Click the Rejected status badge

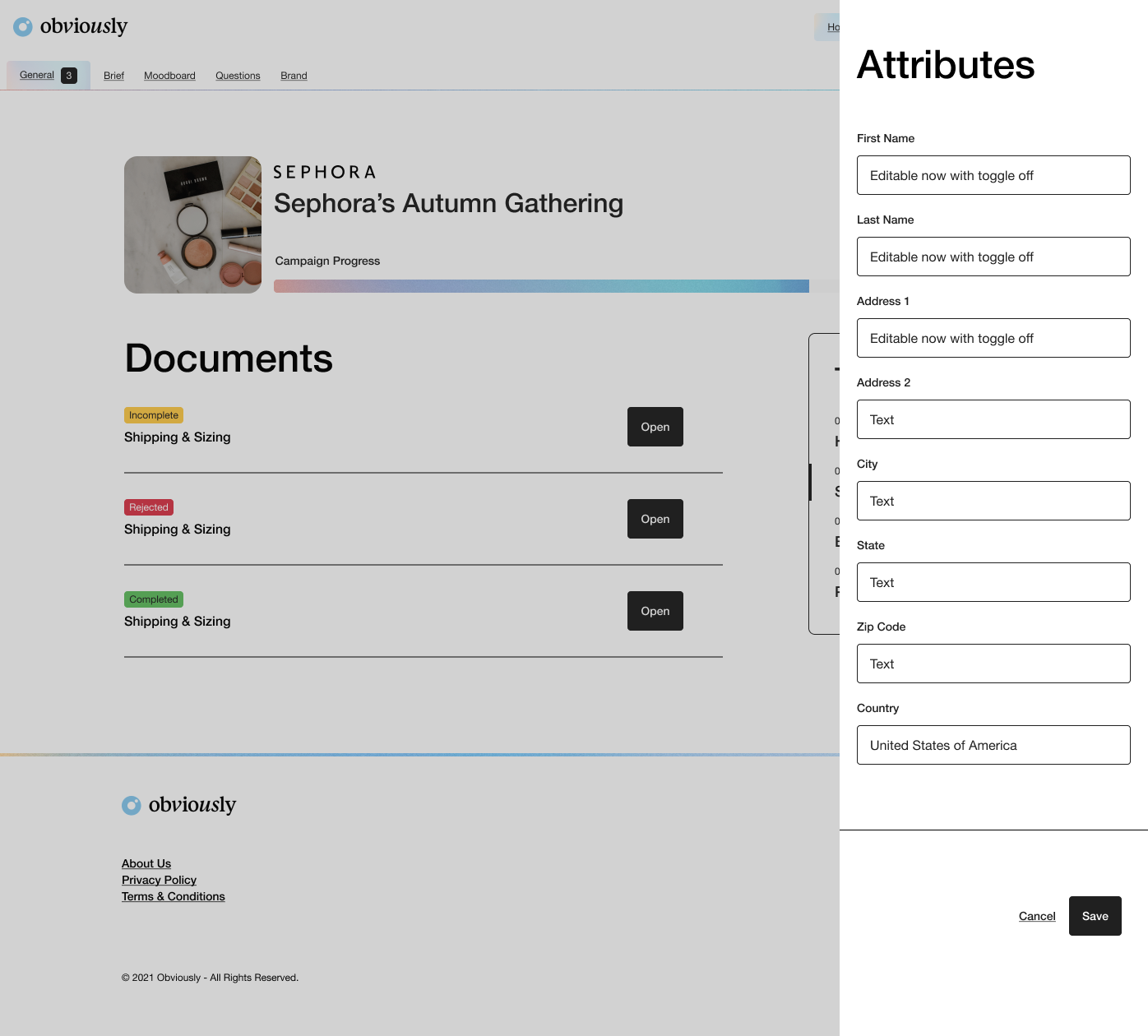149,507
